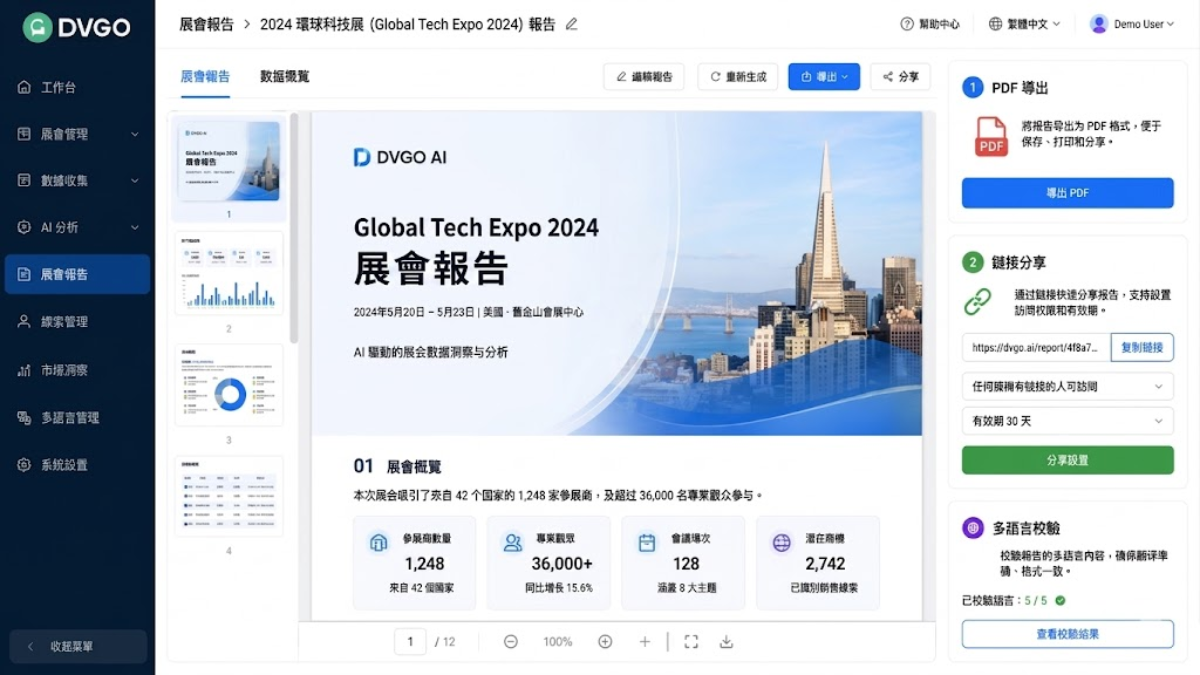The height and width of the screenshot is (675, 1200).
Task: Click the AI 分析 sidebar icon
Action: tap(25, 227)
